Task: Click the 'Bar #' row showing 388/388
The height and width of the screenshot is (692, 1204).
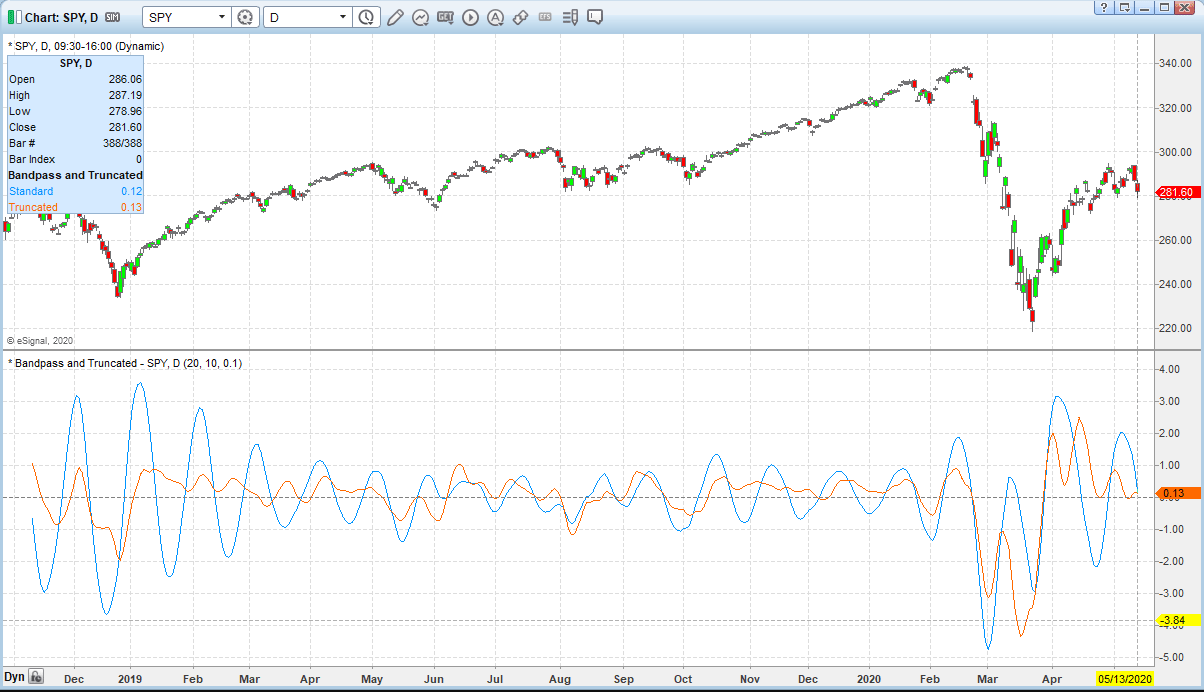Action: (76, 143)
